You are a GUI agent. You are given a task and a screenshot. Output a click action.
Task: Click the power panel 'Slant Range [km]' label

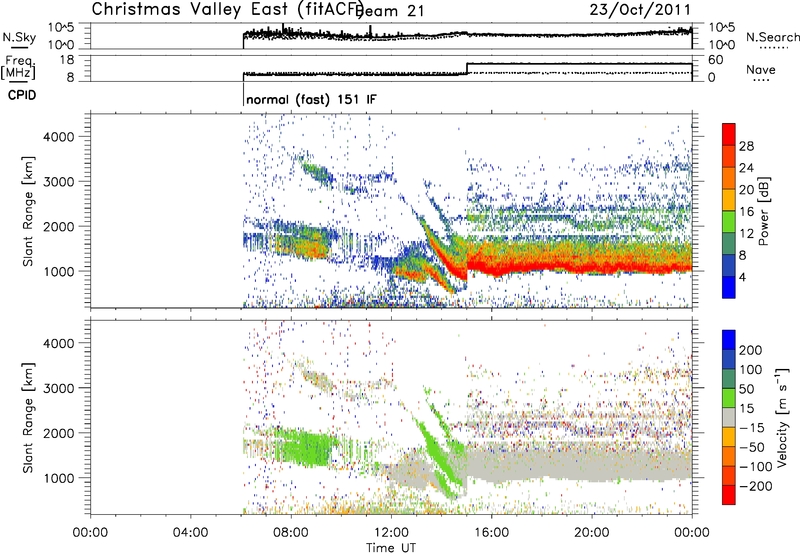(28, 211)
